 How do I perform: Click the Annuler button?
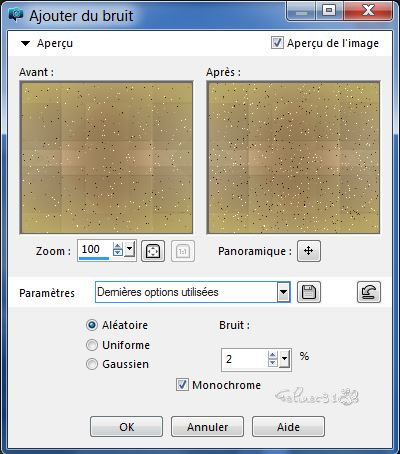coord(207,427)
